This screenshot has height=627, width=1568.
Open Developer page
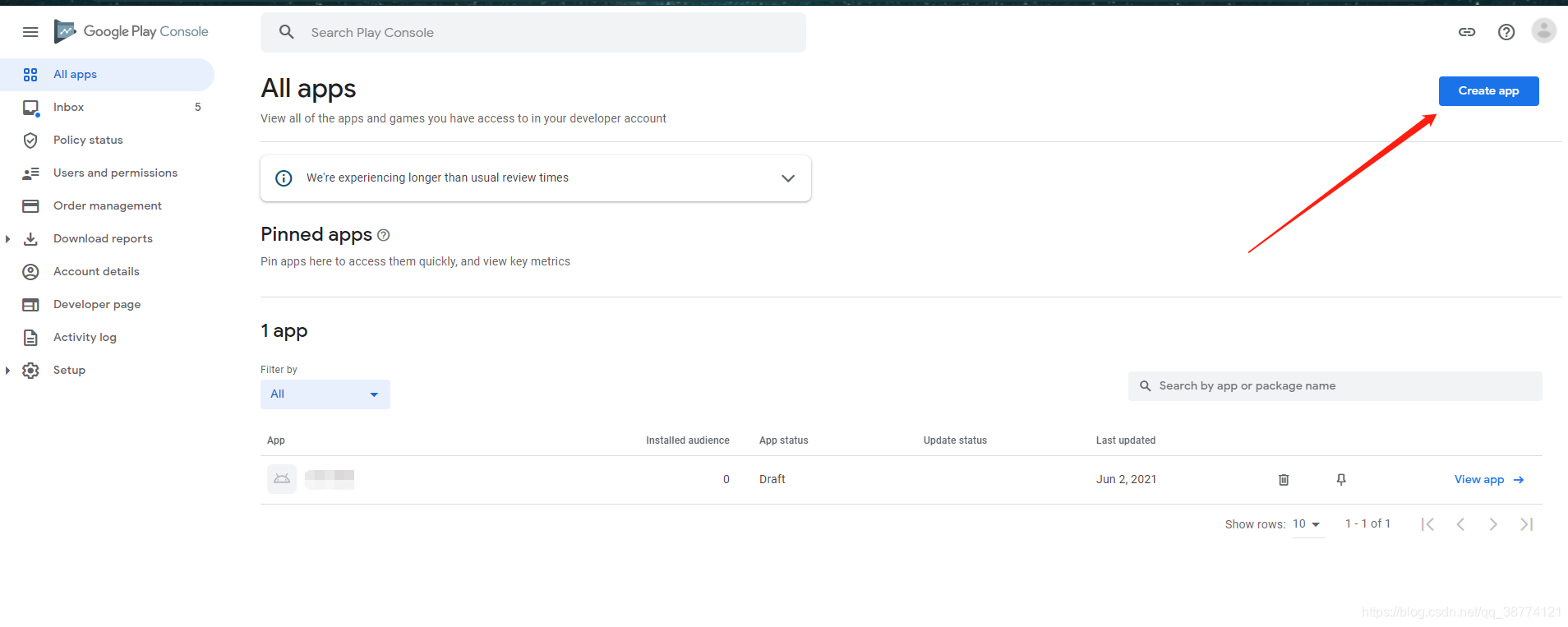107,305
